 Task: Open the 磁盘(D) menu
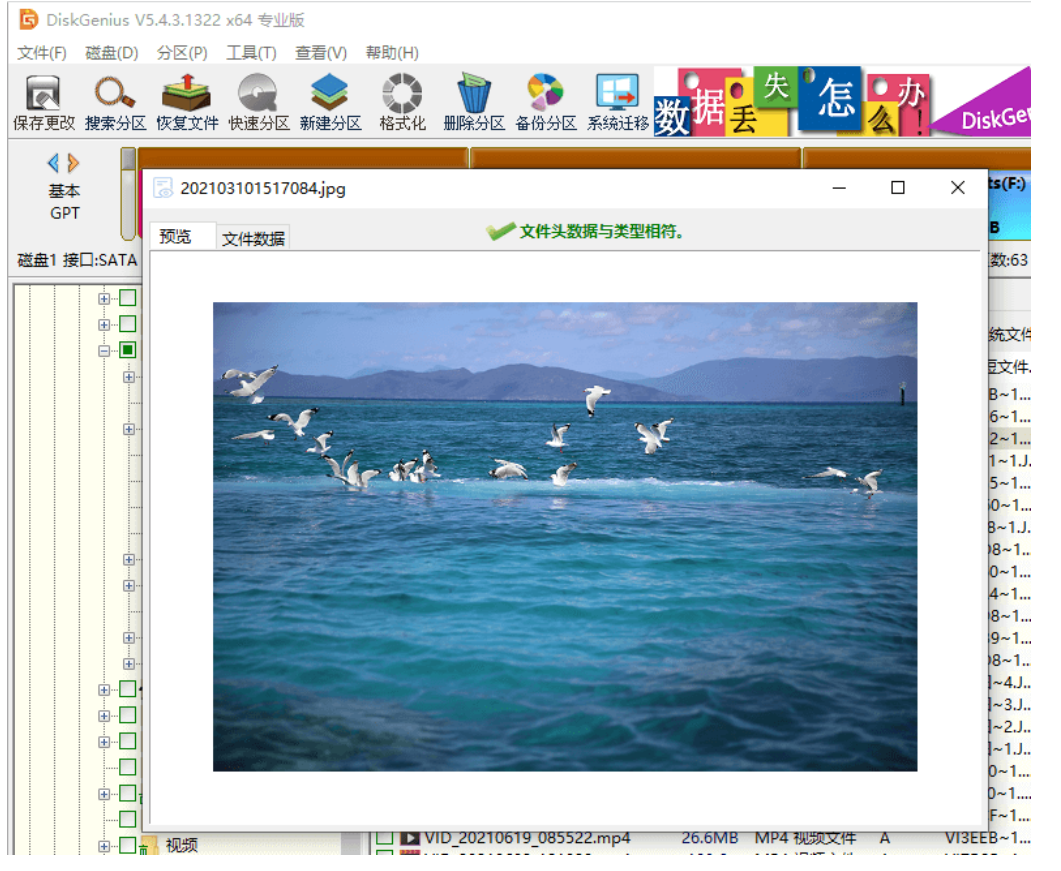click(112, 53)
